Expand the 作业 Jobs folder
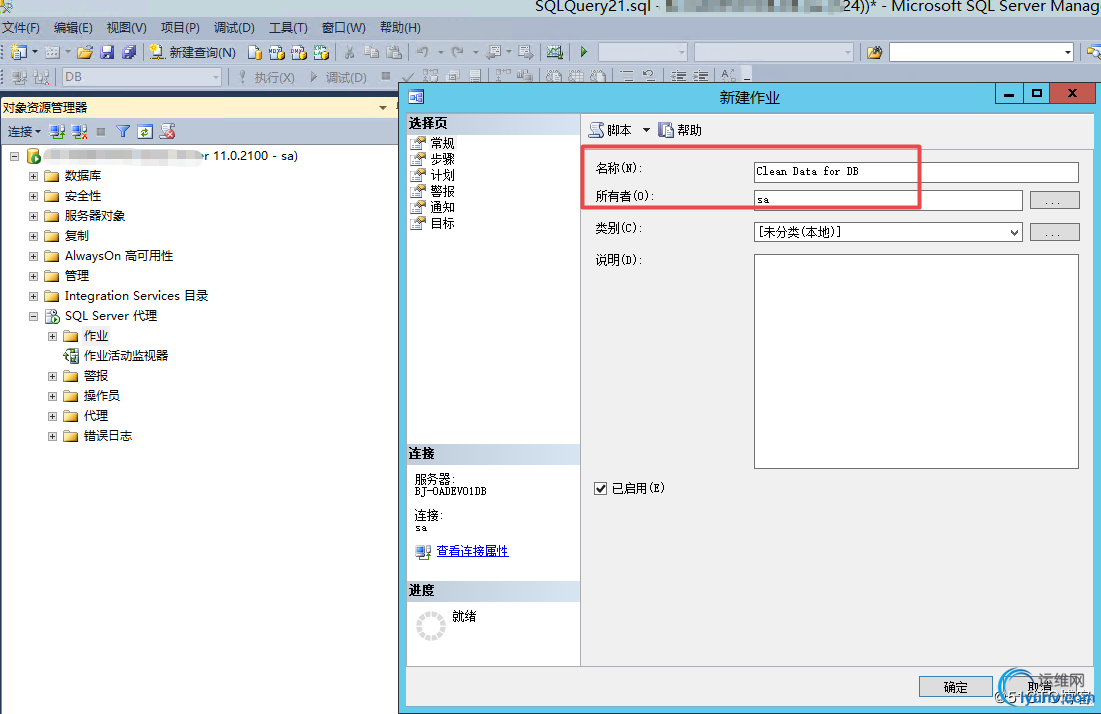The height and width of the screenshot is (714, 1101). click(x=52, y=336)
